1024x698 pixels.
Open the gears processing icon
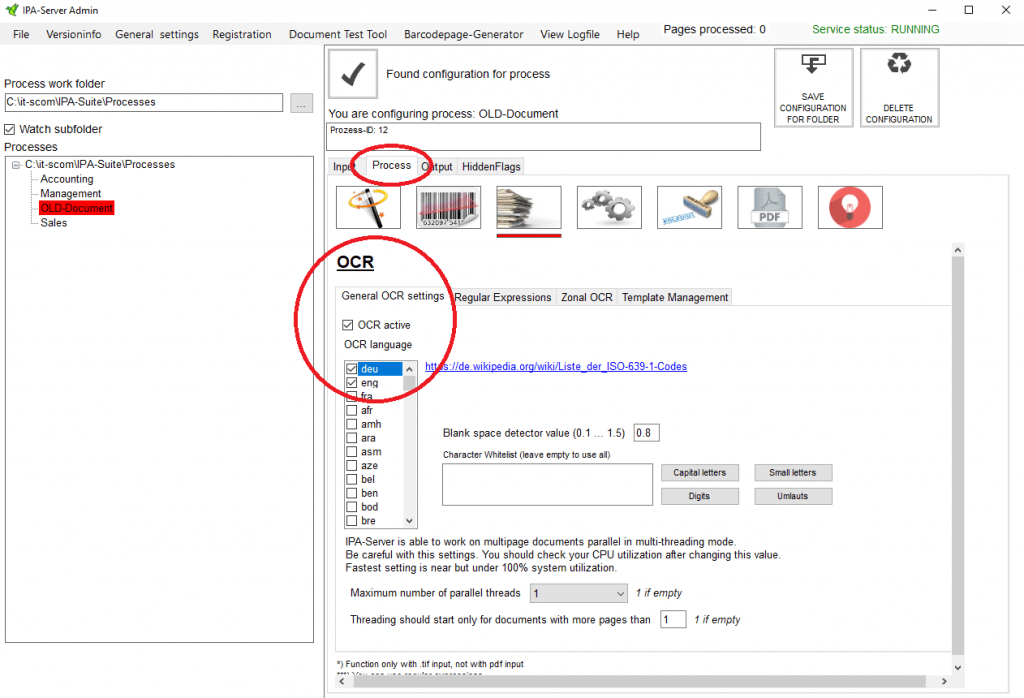point(609,207)
